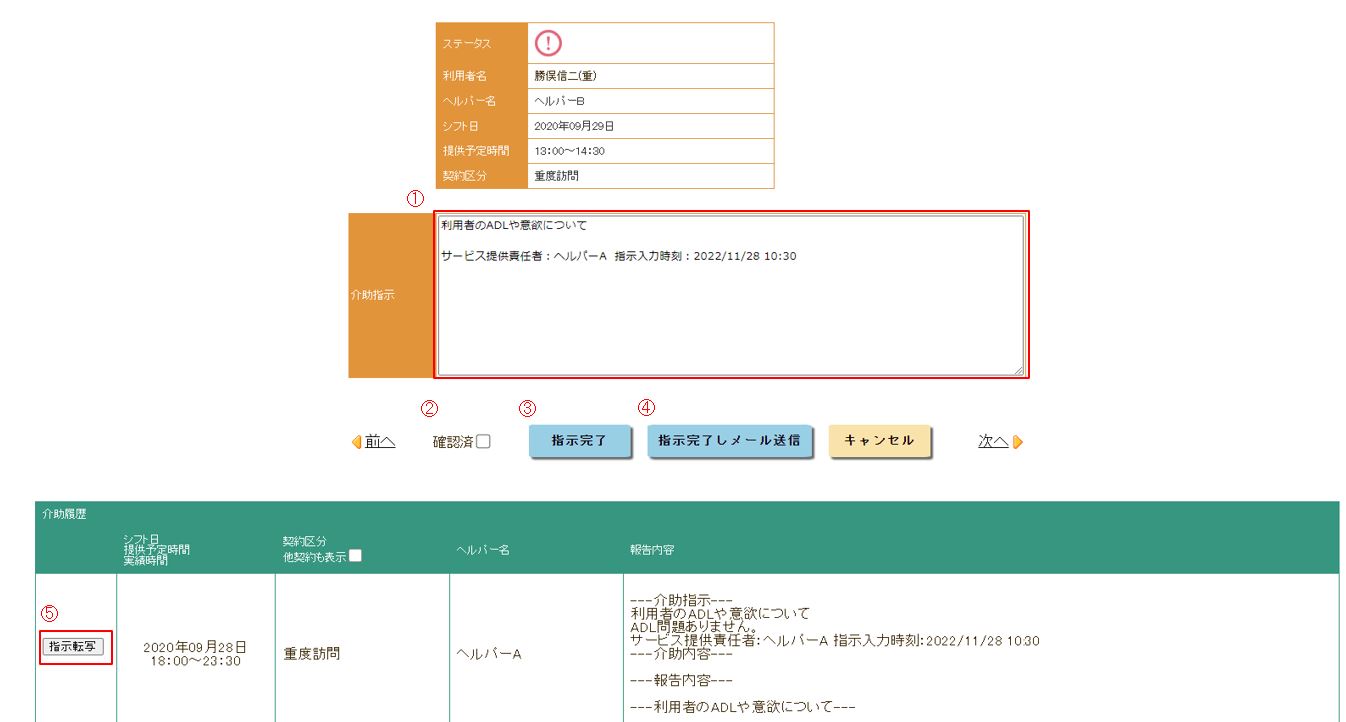
Task: Enable the 他契約も表示 checkbox
Action: pos(355,556)
